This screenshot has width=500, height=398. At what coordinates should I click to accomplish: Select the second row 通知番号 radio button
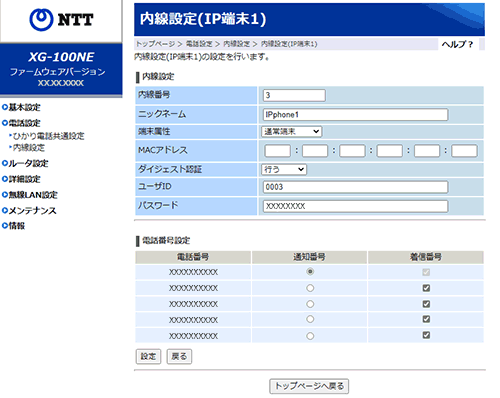pos(310,288)
